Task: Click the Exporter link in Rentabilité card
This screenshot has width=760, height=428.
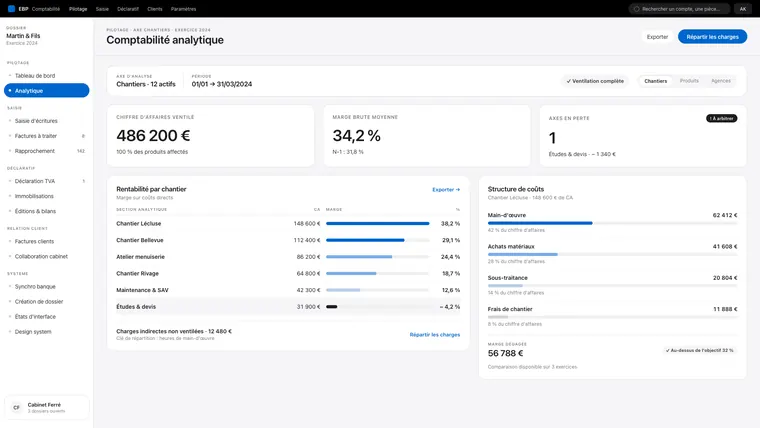Action: click(x=446, y=190)
